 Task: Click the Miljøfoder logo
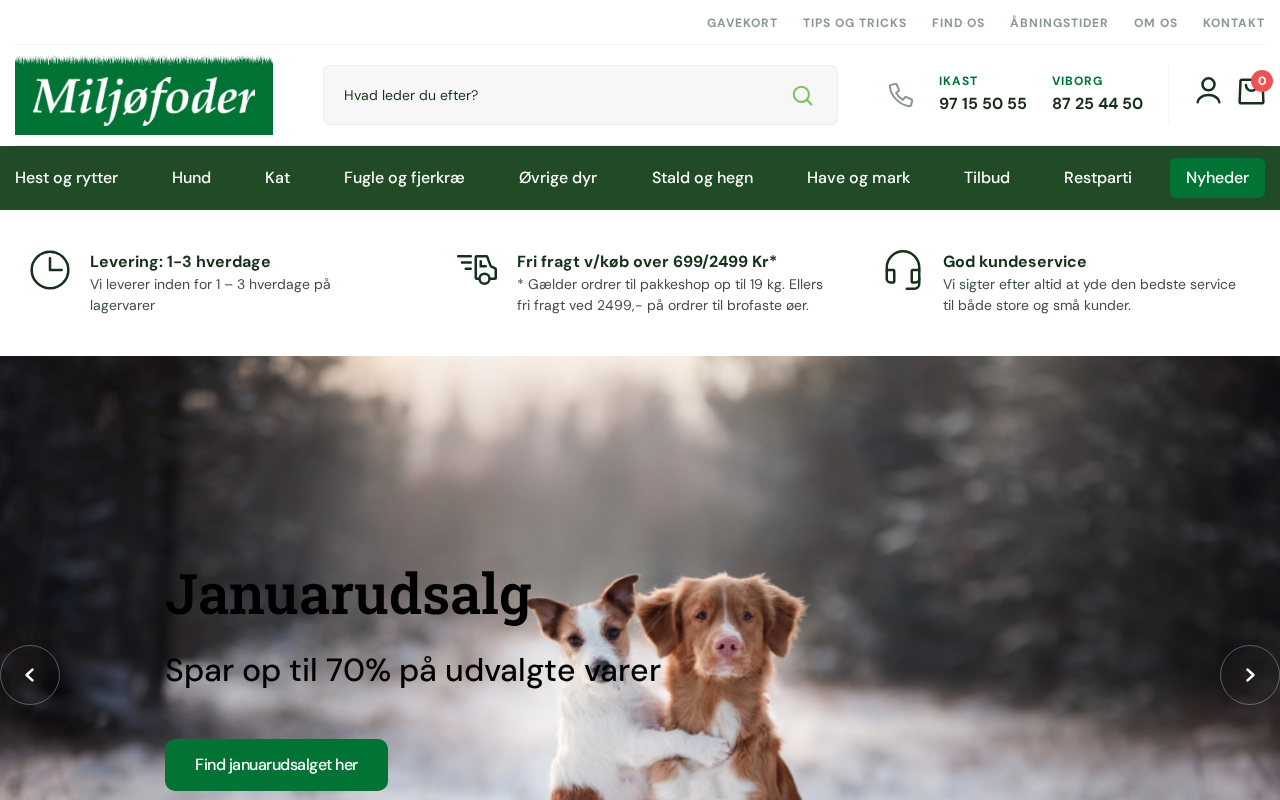click(144, 95)
